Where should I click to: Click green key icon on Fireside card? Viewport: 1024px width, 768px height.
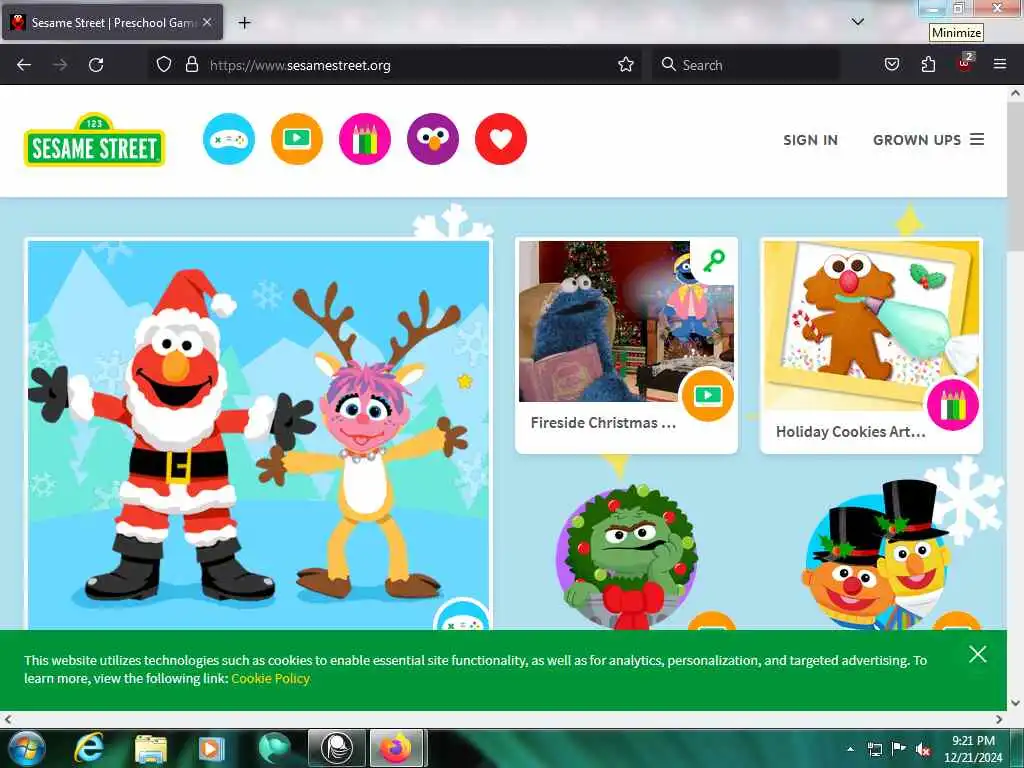[x=713, y=261]
